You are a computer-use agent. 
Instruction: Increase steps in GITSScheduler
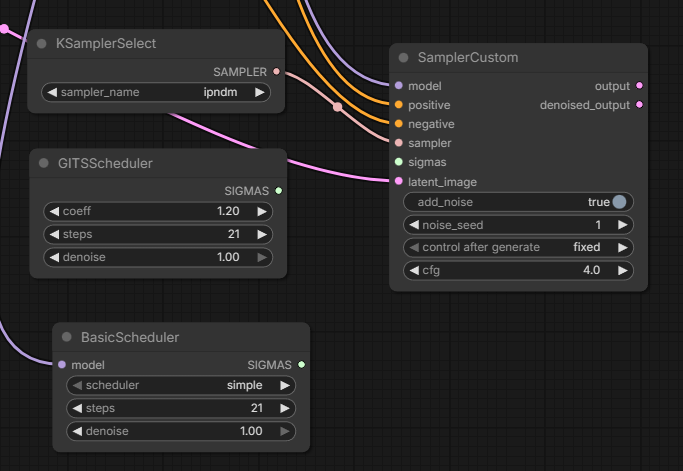262,234
